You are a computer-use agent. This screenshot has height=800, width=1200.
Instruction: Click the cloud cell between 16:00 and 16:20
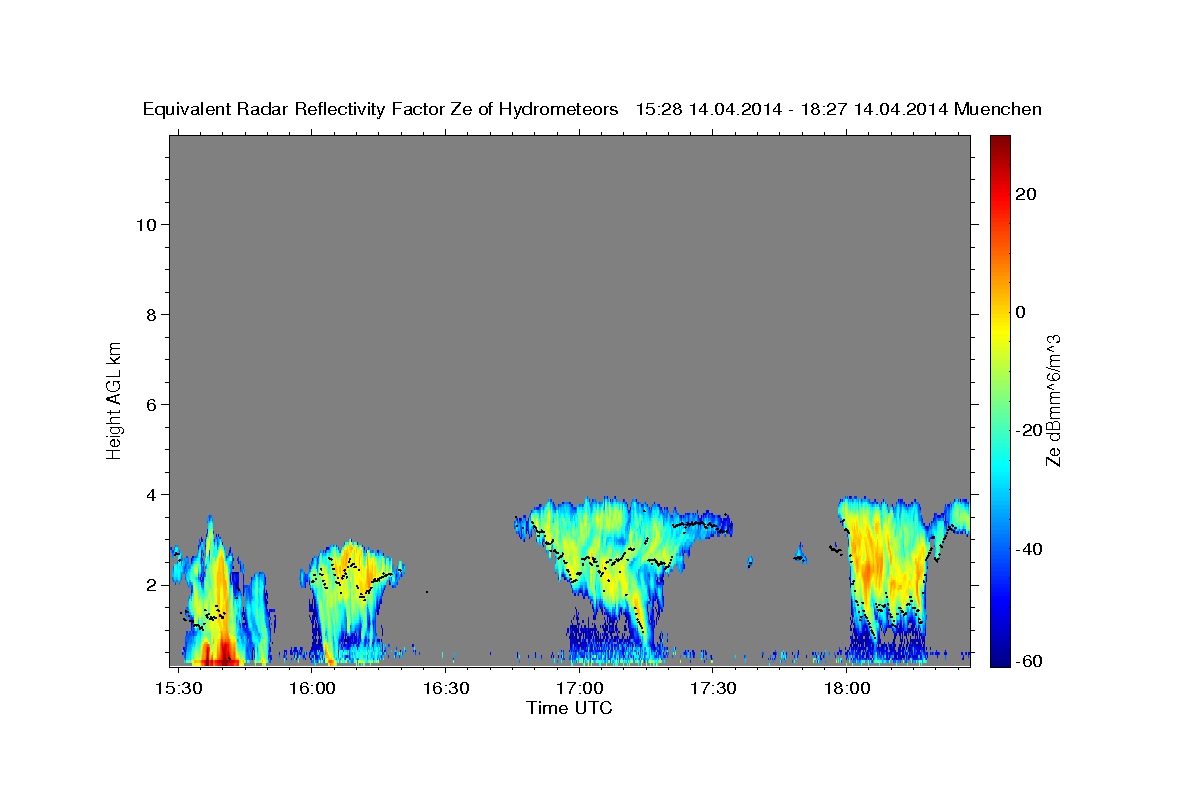pyautogui.click(x=350, y=600)
